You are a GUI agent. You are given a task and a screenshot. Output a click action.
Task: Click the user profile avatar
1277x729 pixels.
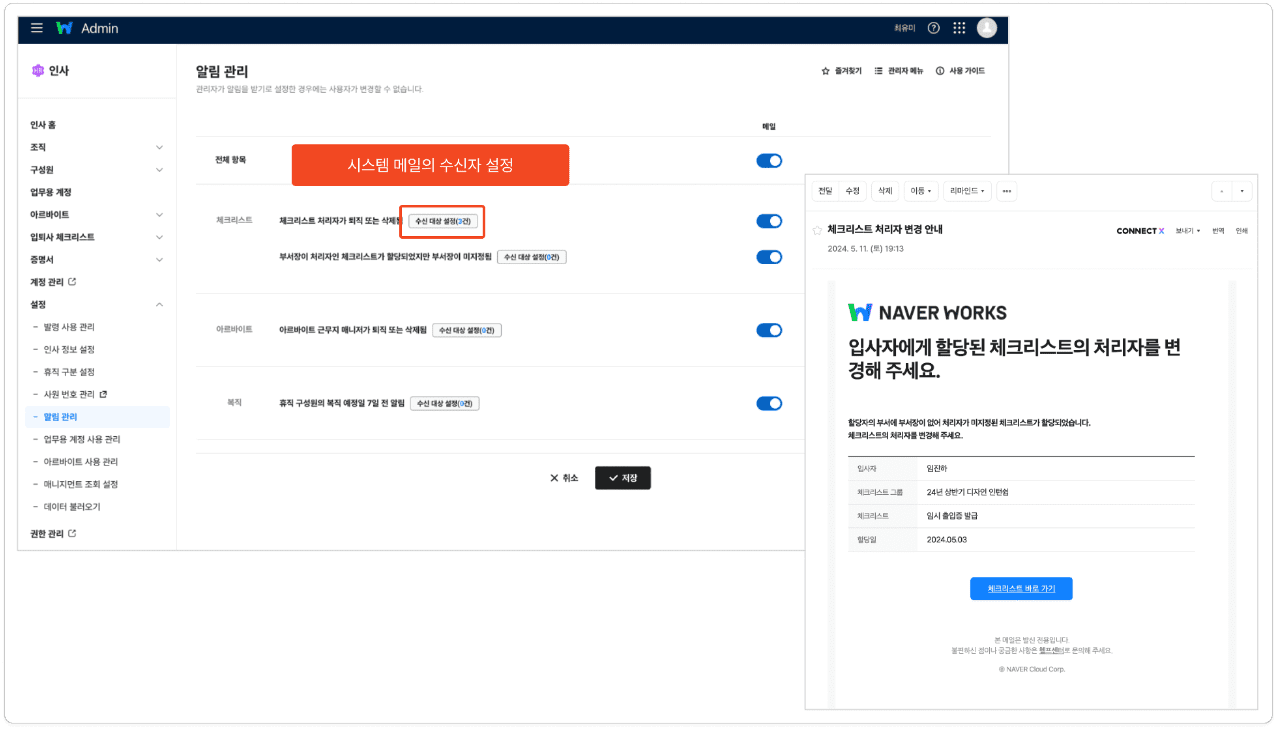[986, 28]
